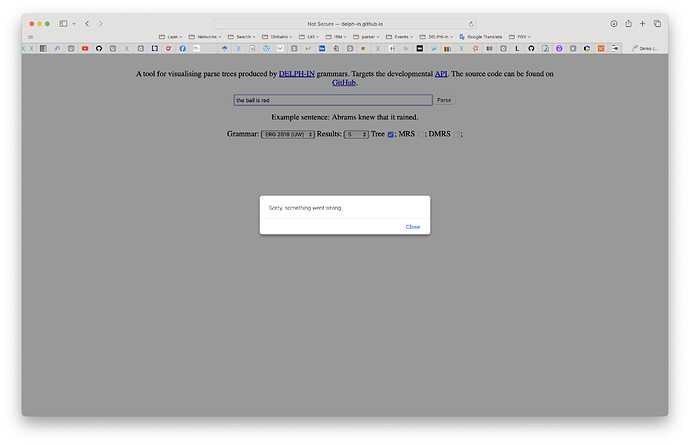Open the Networks bookmarks folder

205,37
